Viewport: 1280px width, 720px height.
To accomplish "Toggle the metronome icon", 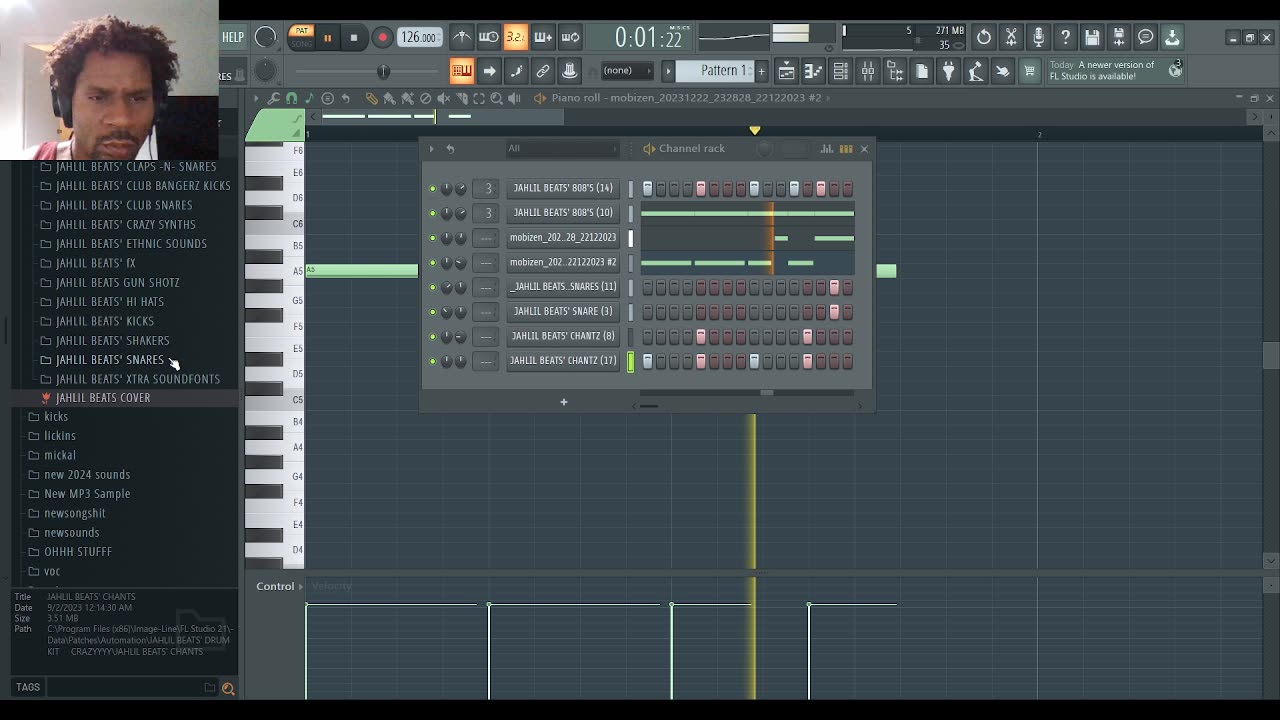I will point(462,38).
